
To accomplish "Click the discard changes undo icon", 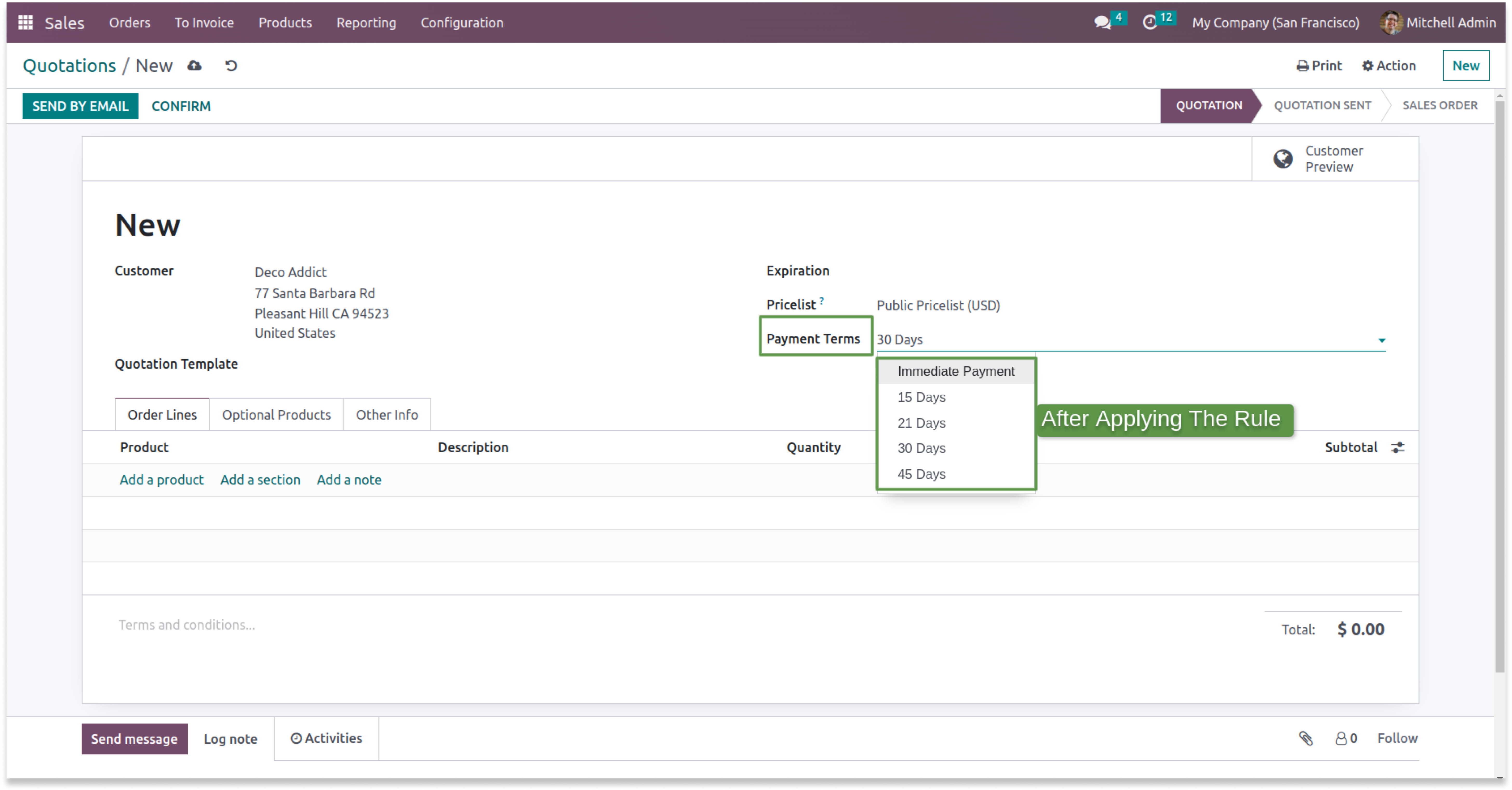I will pyautogui.click(x=231, y=66).
